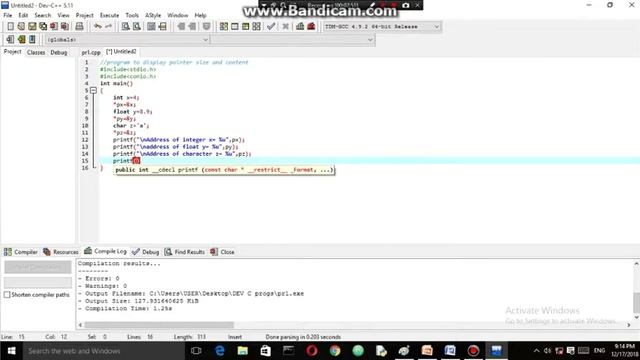Click the Compile & Run toolbar icon
640x360 pixels.
pos(245,27)
